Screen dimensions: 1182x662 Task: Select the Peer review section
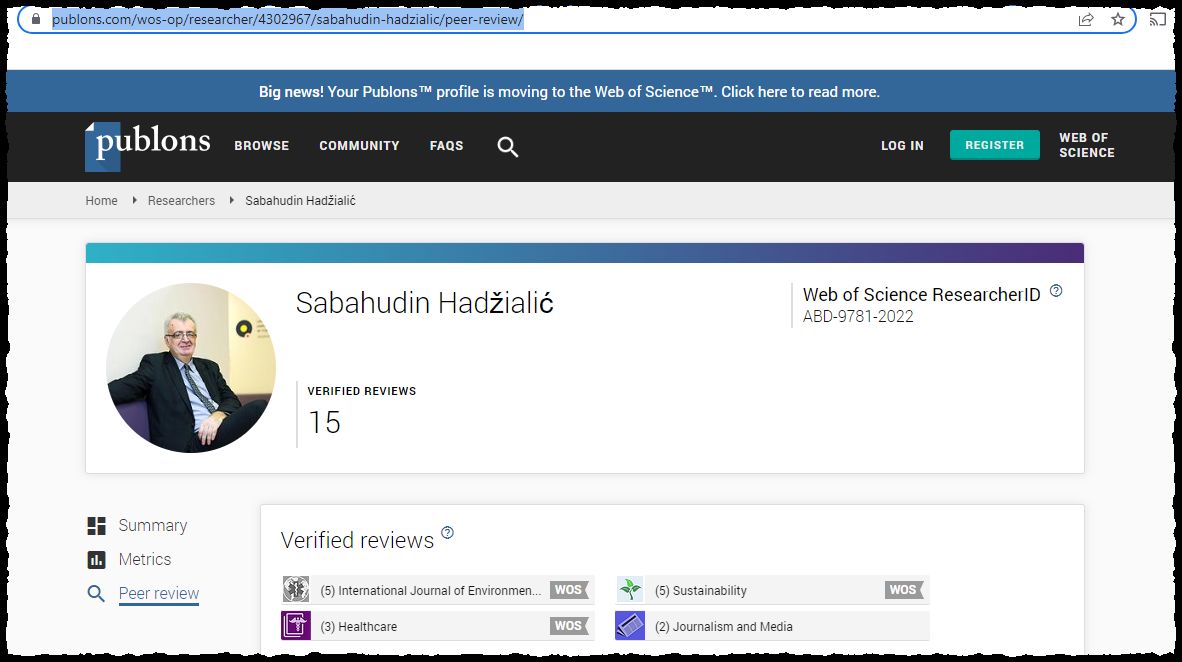(x=158, y=593)
